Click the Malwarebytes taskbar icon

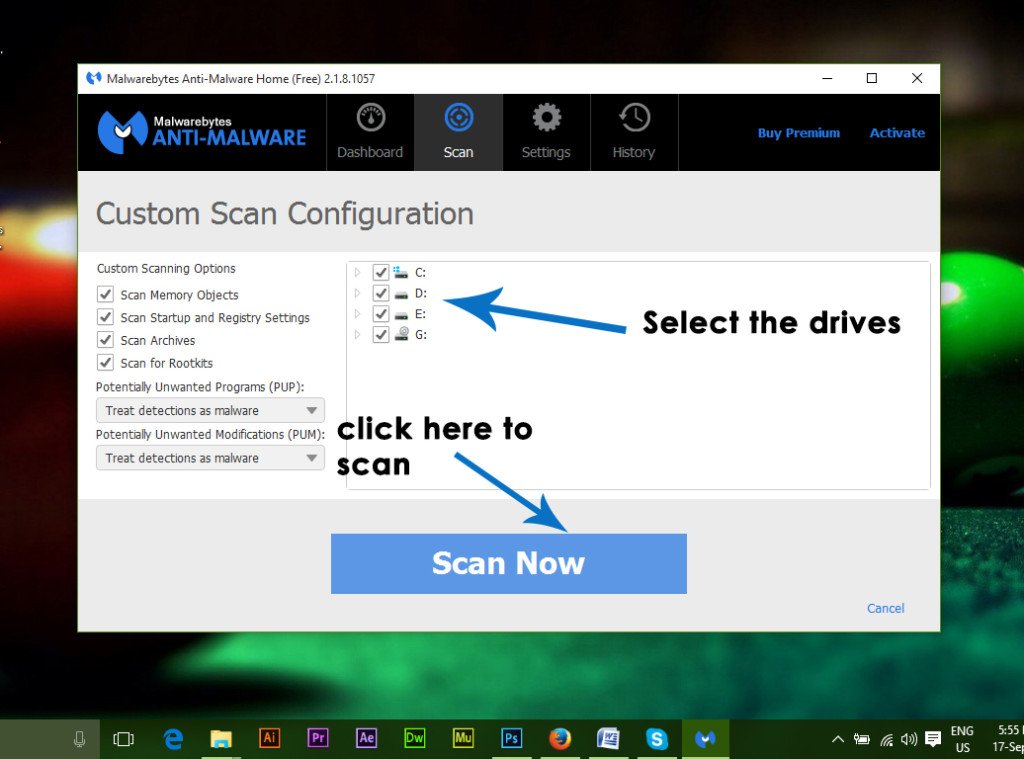(x=705, y=739)
